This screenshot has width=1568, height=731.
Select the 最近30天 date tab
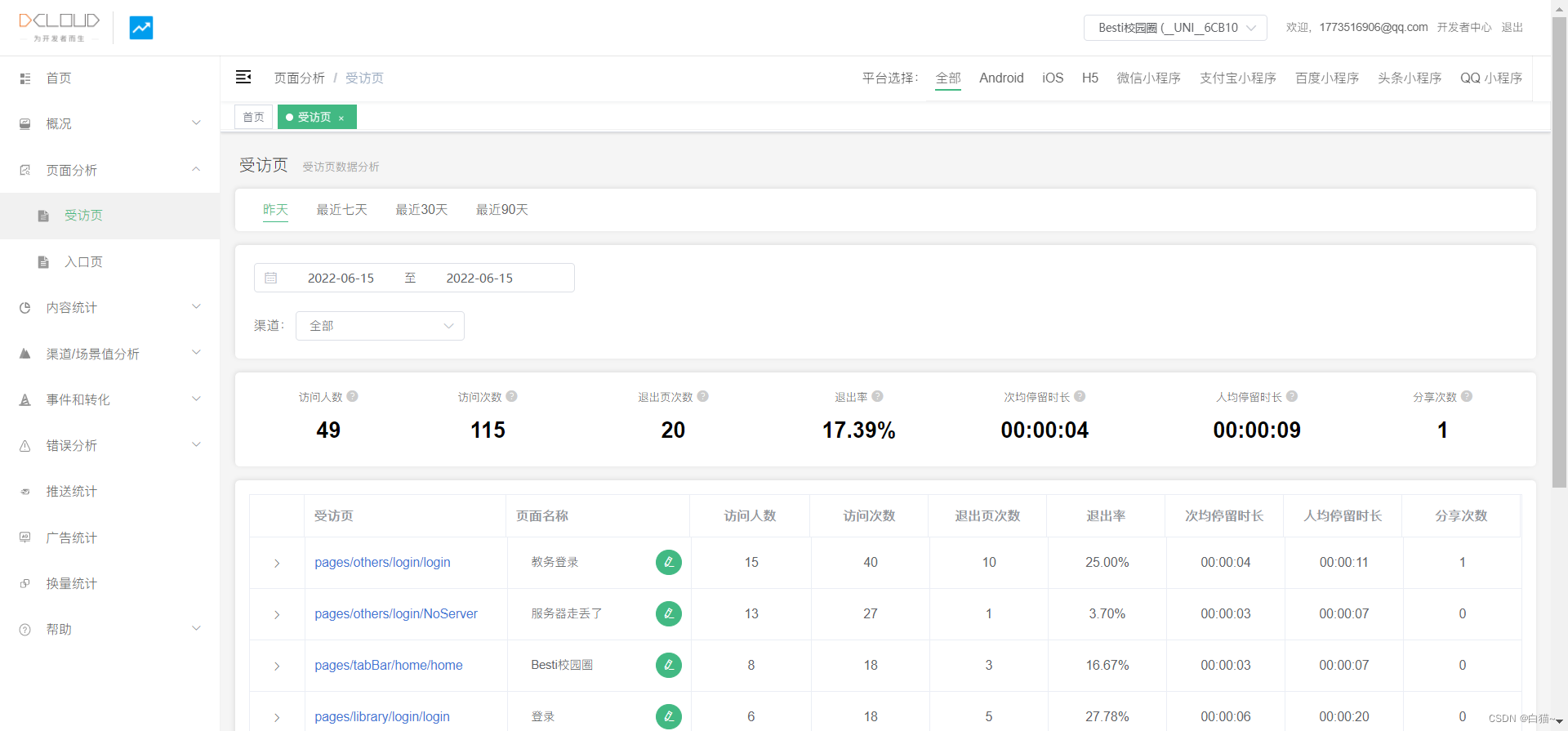click(x=421, y=210)
